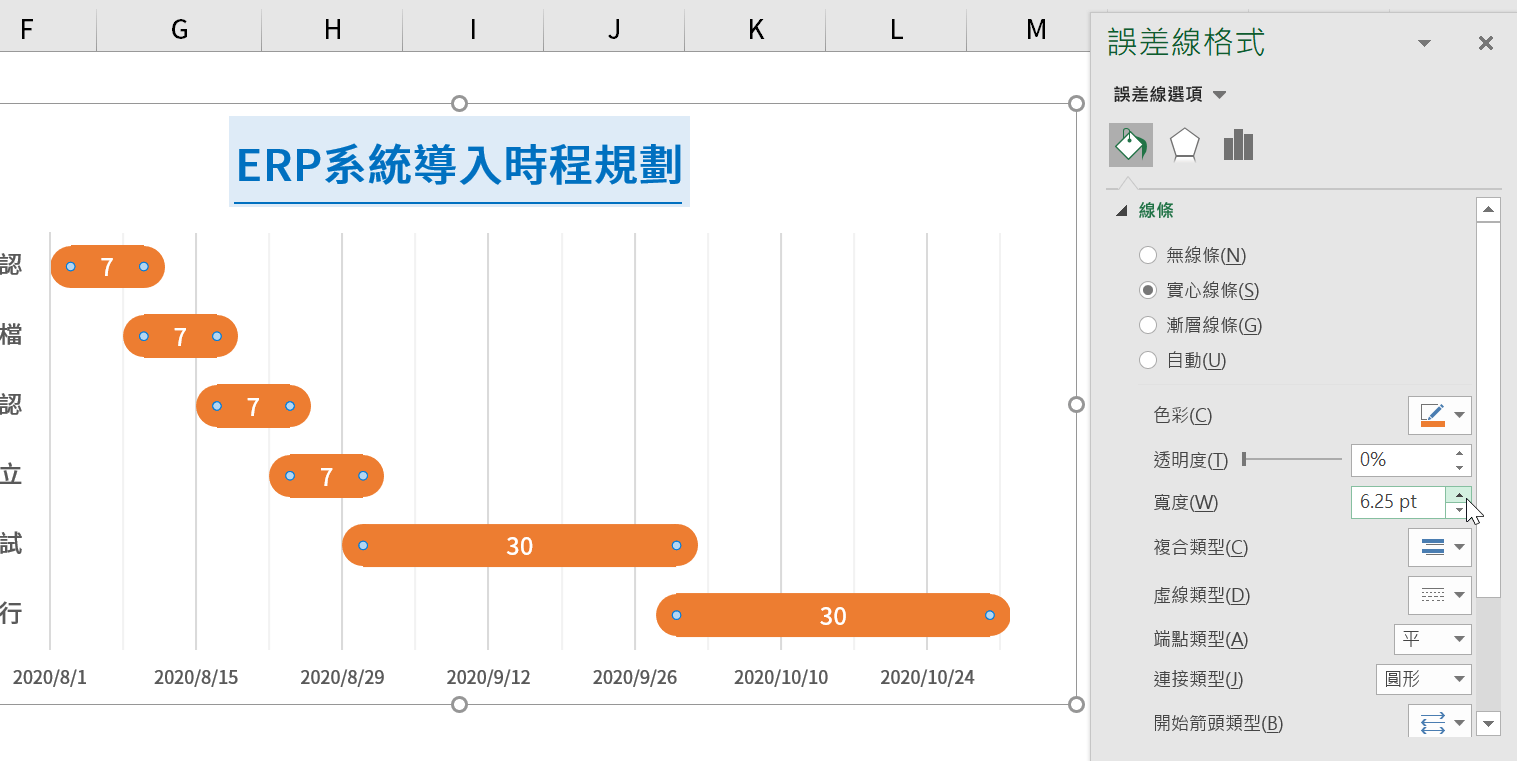The height and width of the screenshot is (761, 1517).
Task: Click the top-right chart resize handle
Action: point(1077,104)
